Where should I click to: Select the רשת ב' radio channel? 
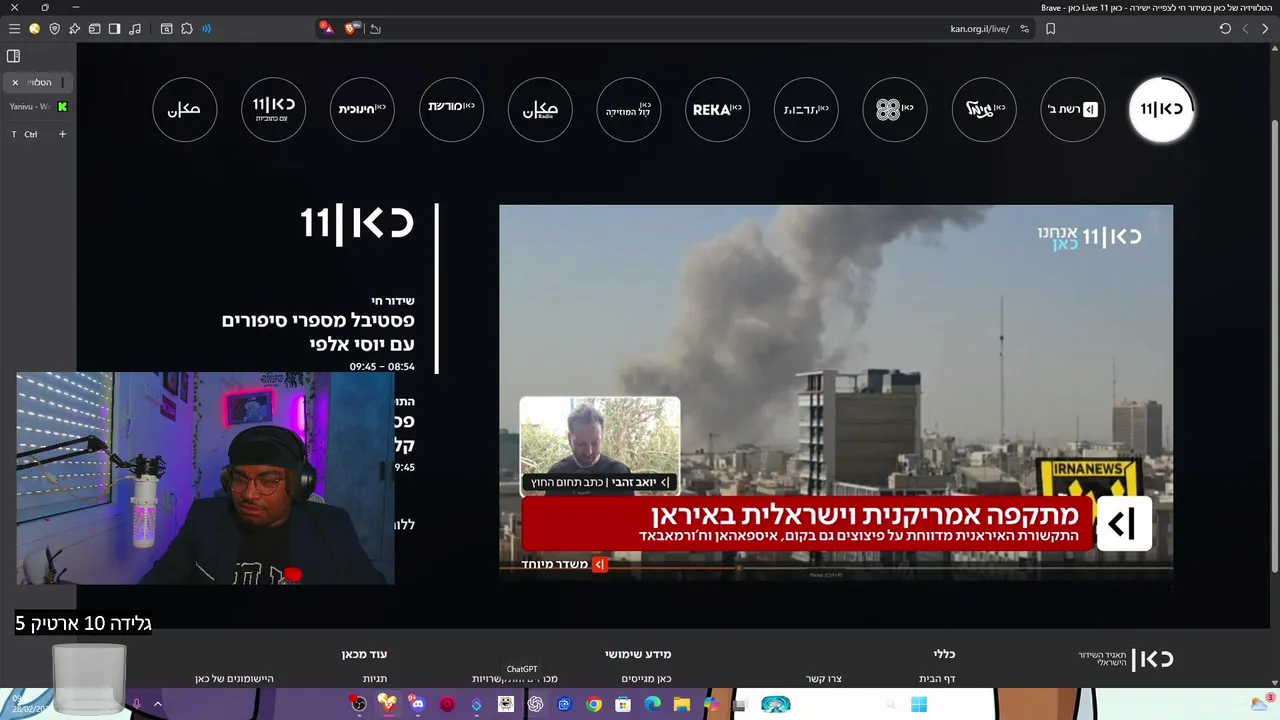pyautogui.click(x=1072, y=109)
